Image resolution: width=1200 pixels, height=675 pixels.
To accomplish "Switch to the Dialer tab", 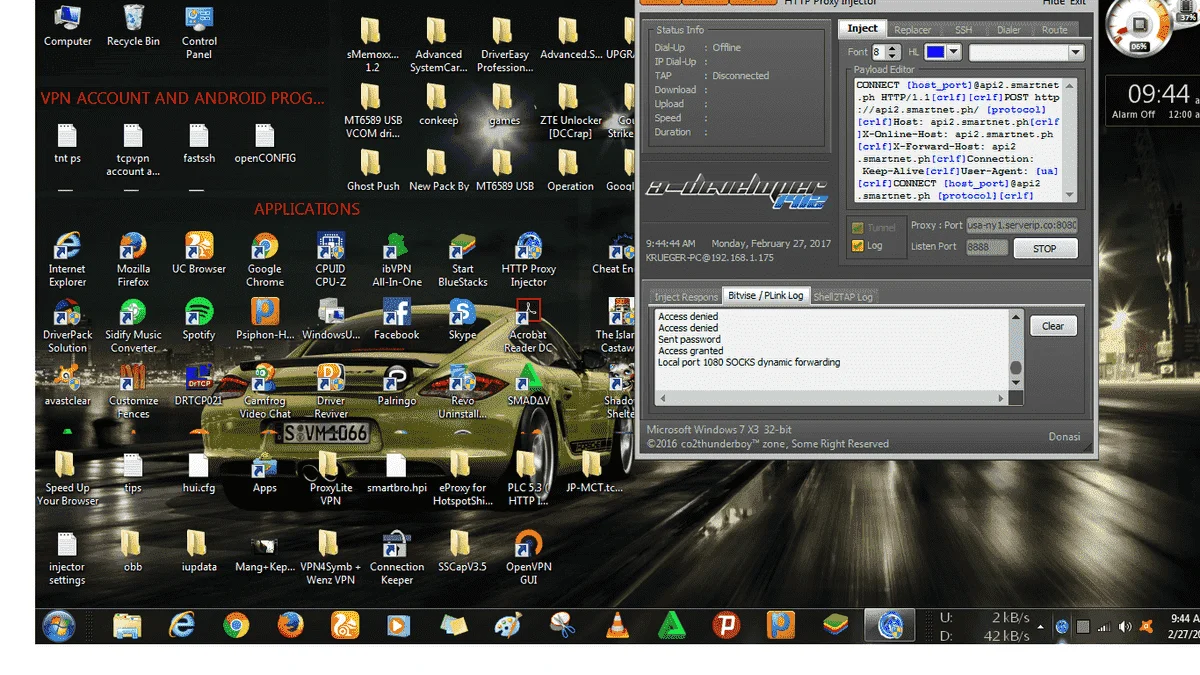I will click(x=1009, y=30).
